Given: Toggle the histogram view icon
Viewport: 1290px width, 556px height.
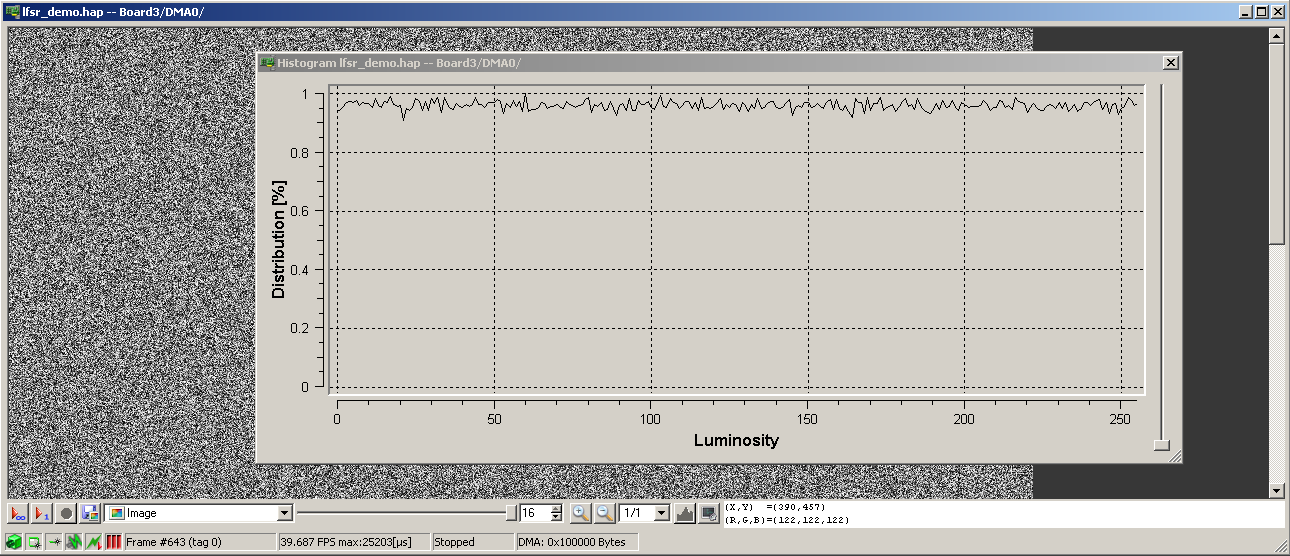Looking at the screenshot, I should [x=685, y=513].
